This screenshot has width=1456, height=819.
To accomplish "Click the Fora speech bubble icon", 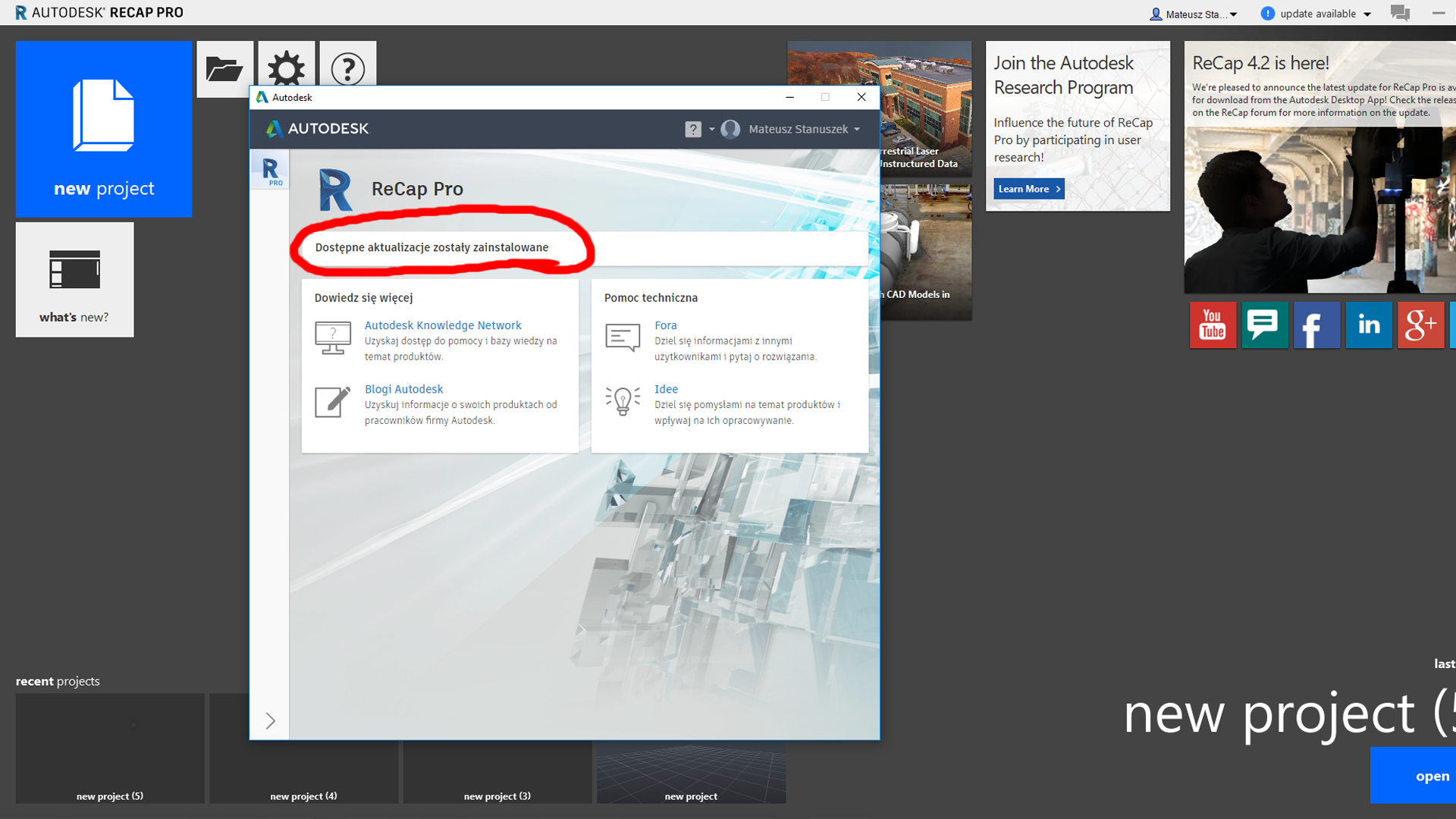I will (622, 337).
